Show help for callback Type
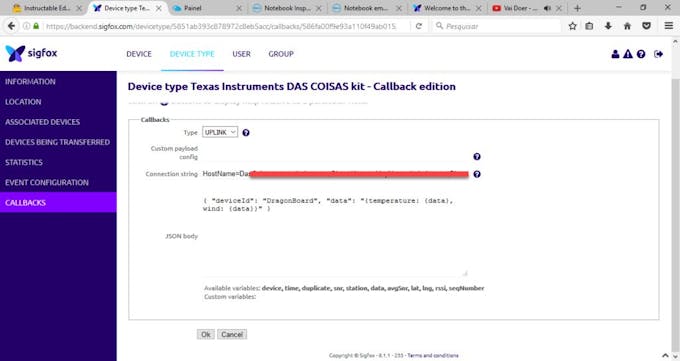Image resolution: width=680 pixels, height=361 pixels. [x=246, y=133]
